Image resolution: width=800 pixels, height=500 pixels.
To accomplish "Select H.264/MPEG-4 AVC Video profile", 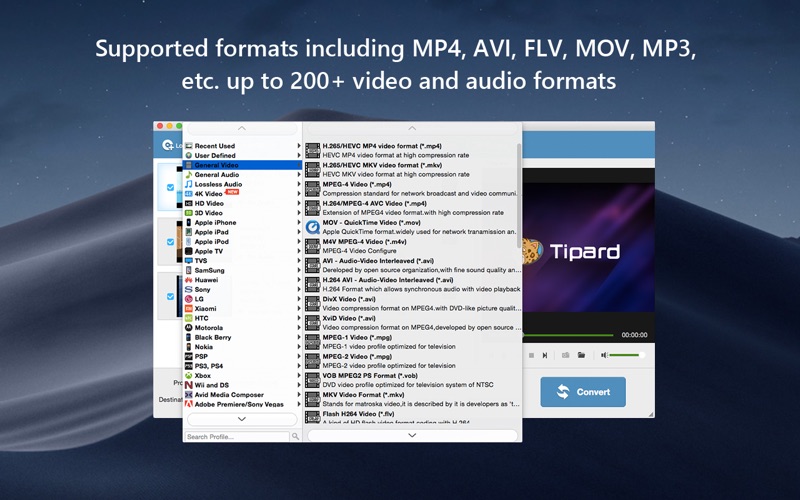I will [x=412, y=208].
